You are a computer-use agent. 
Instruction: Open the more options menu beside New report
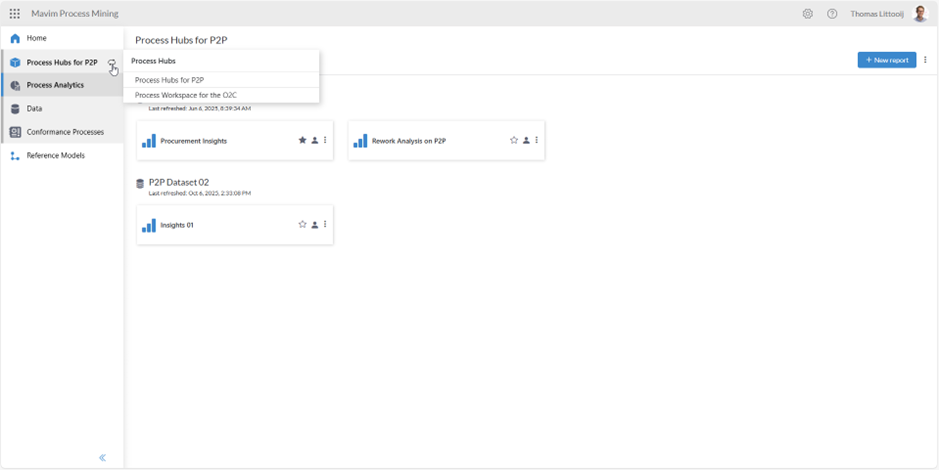925,60
